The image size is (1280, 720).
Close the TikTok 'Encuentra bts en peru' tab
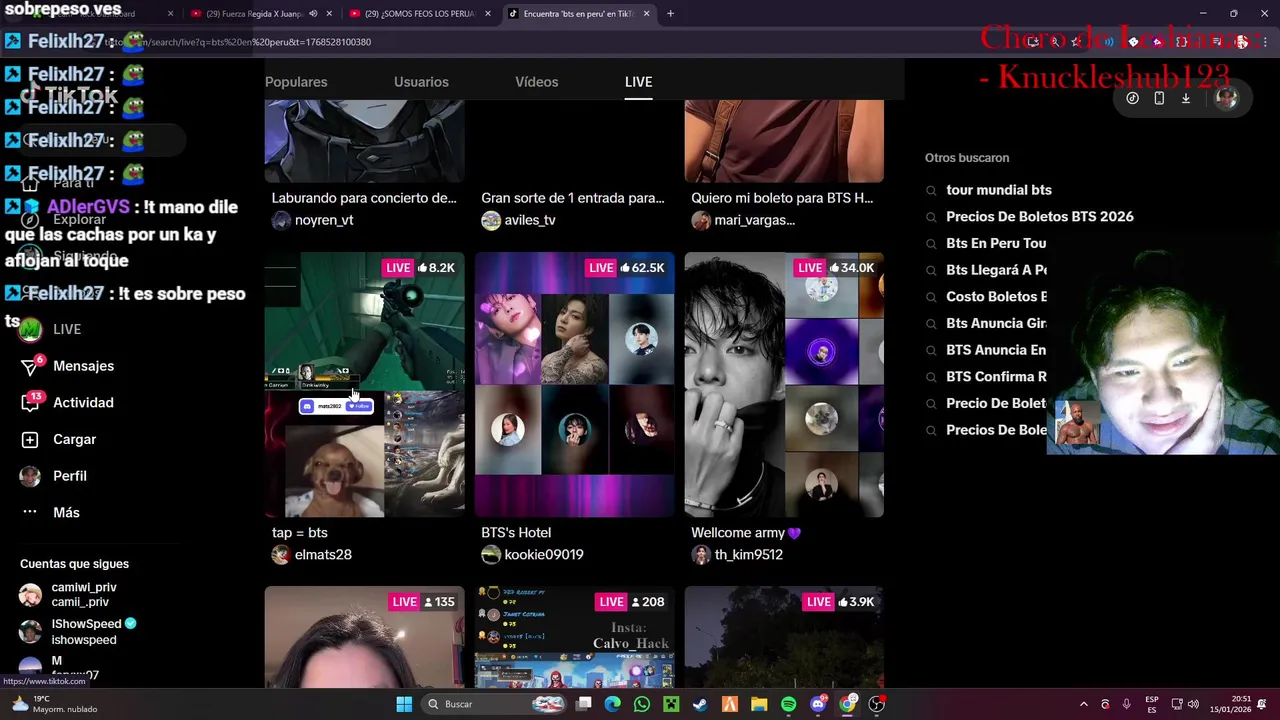tap(646, 14)
